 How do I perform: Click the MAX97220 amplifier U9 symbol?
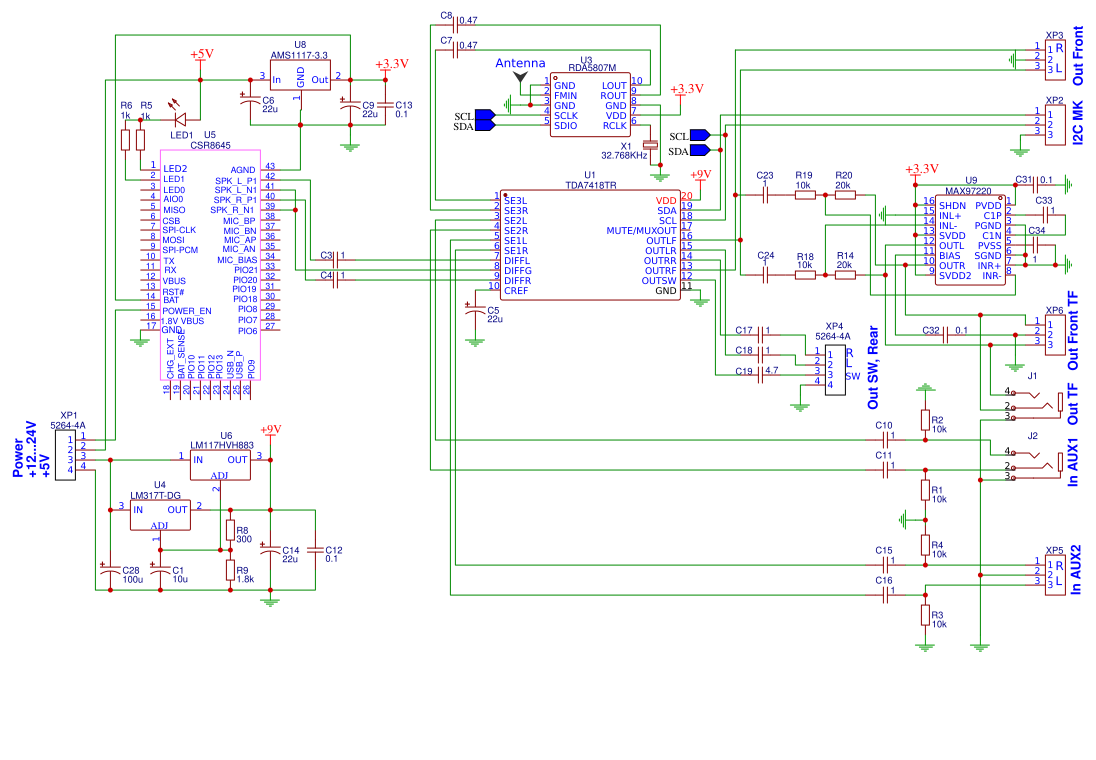(x=971, y=240)
